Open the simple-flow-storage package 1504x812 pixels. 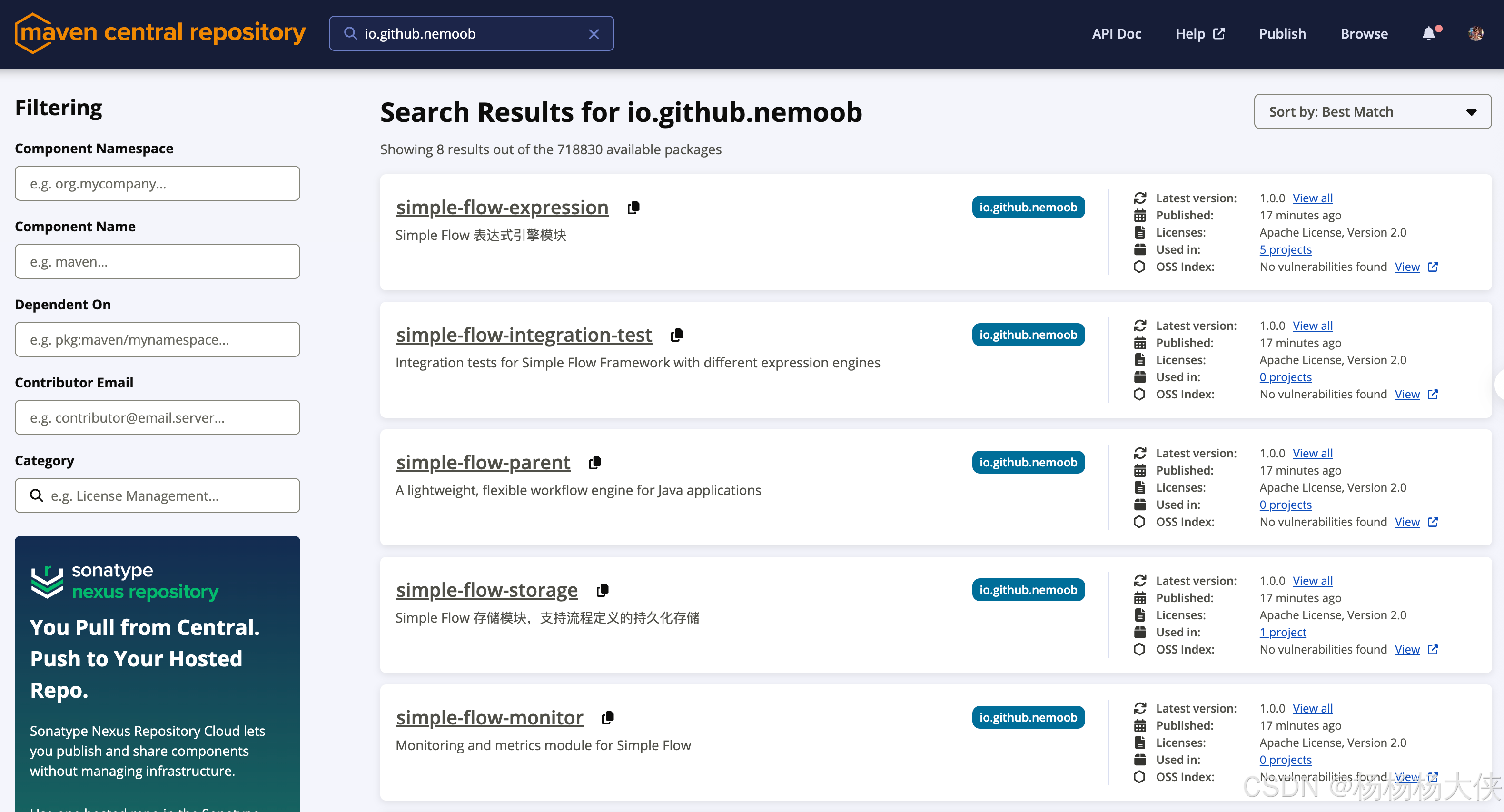pyautogui.click(x=487, y=590)
